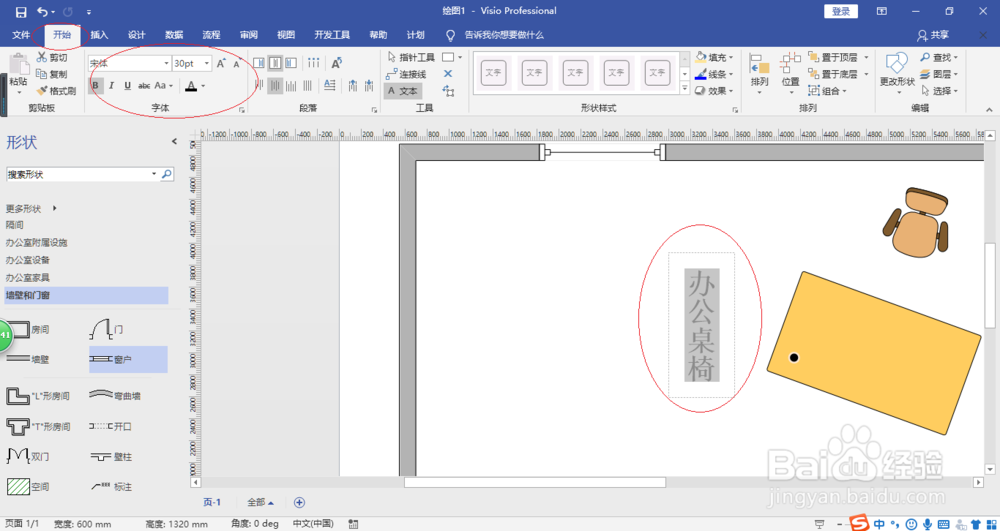Activate the Format Painter (格式刷)
The height and width of the screenshot is (531, 1000).
click(x=57, y=91)
